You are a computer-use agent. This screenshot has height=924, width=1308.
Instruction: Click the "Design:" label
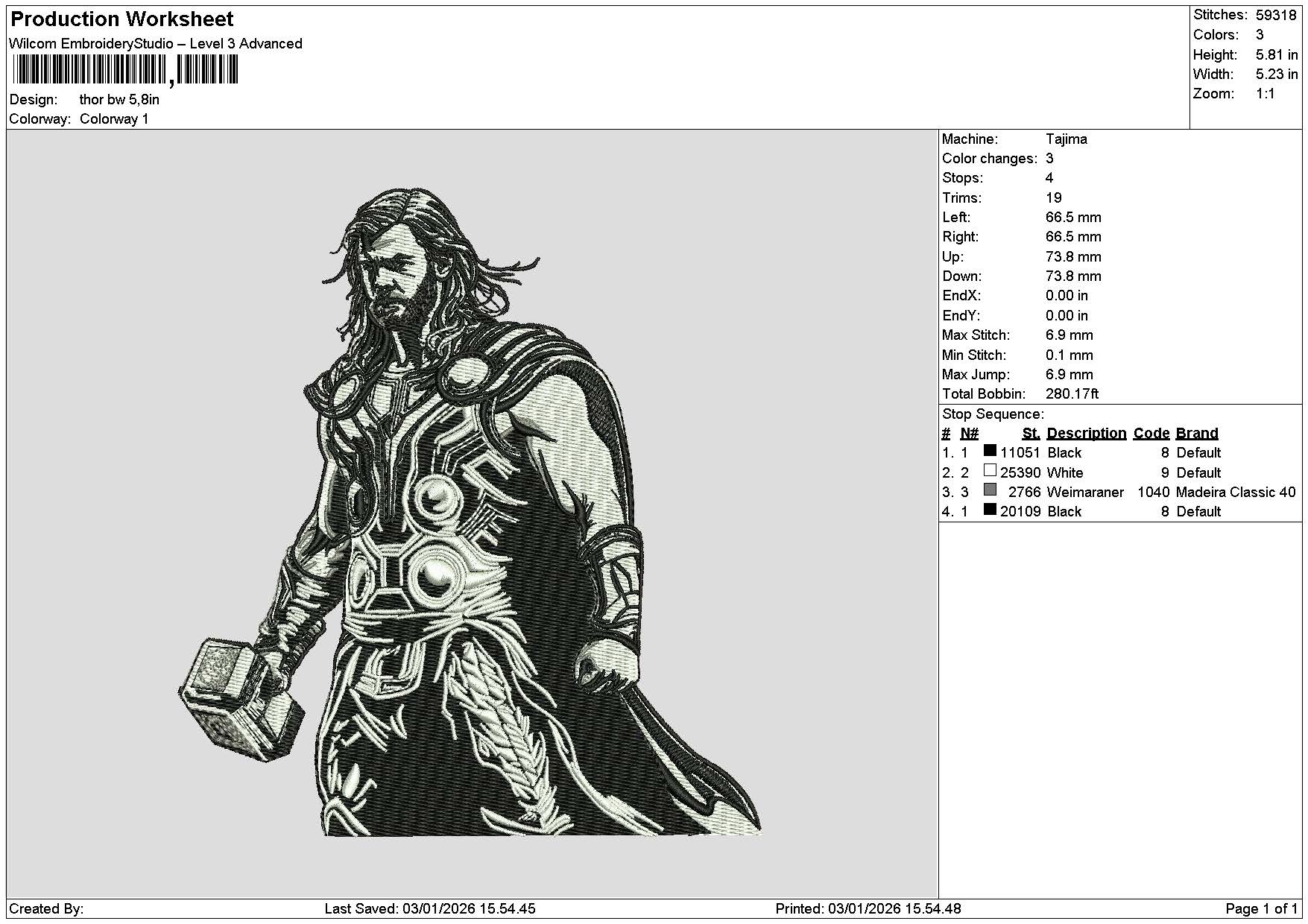34,100
